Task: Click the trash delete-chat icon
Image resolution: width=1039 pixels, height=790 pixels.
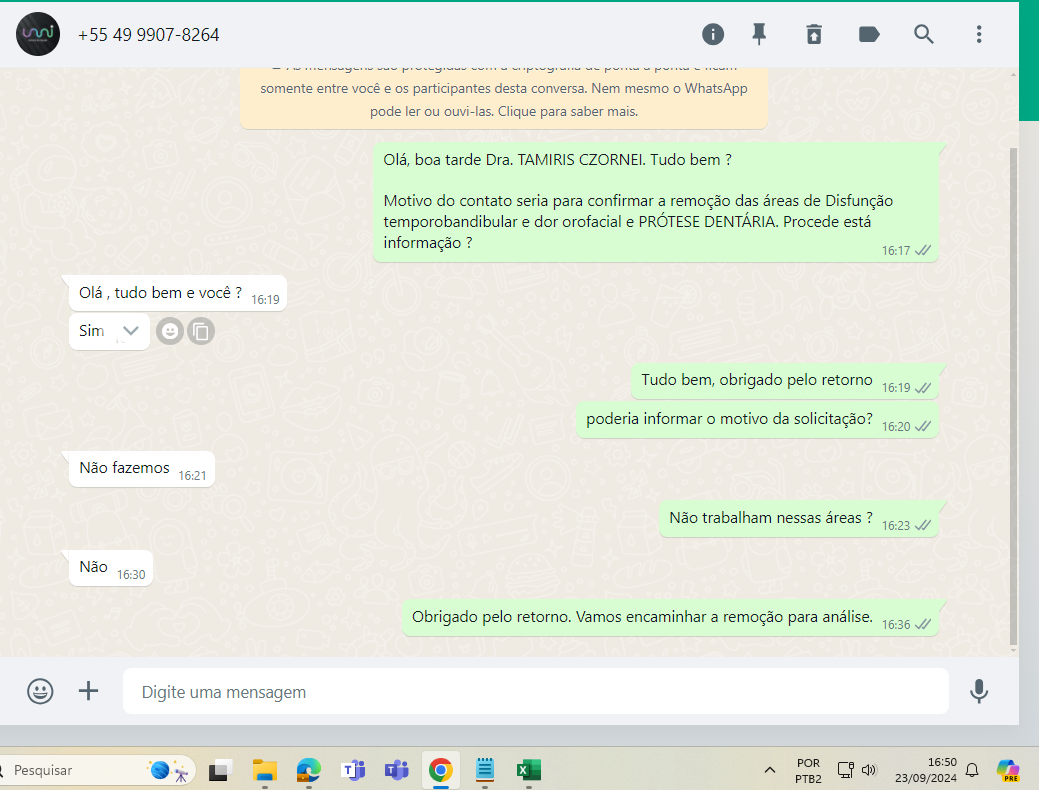Action: 814,34
